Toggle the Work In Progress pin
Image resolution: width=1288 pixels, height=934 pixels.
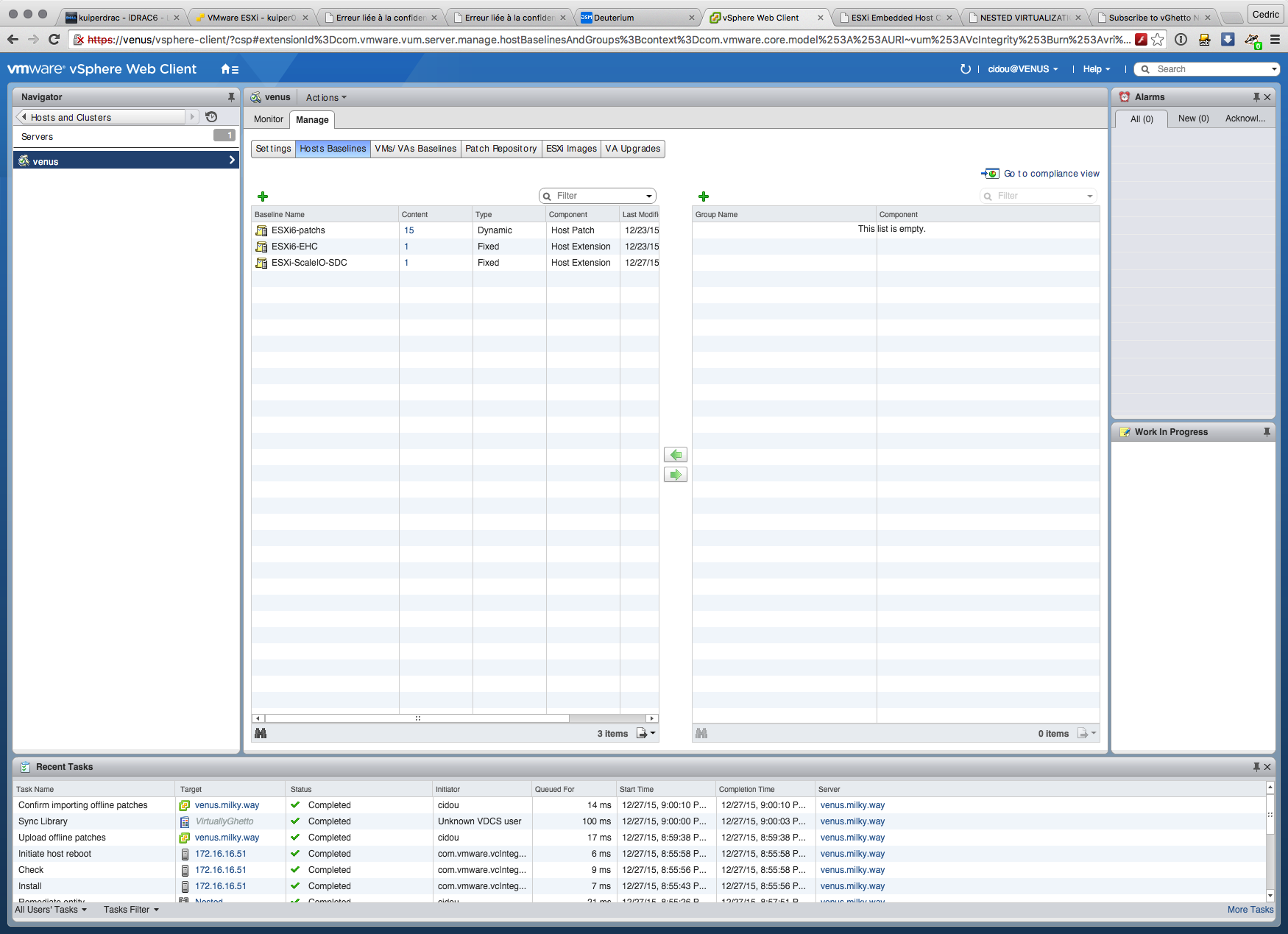pos(1267,432)
